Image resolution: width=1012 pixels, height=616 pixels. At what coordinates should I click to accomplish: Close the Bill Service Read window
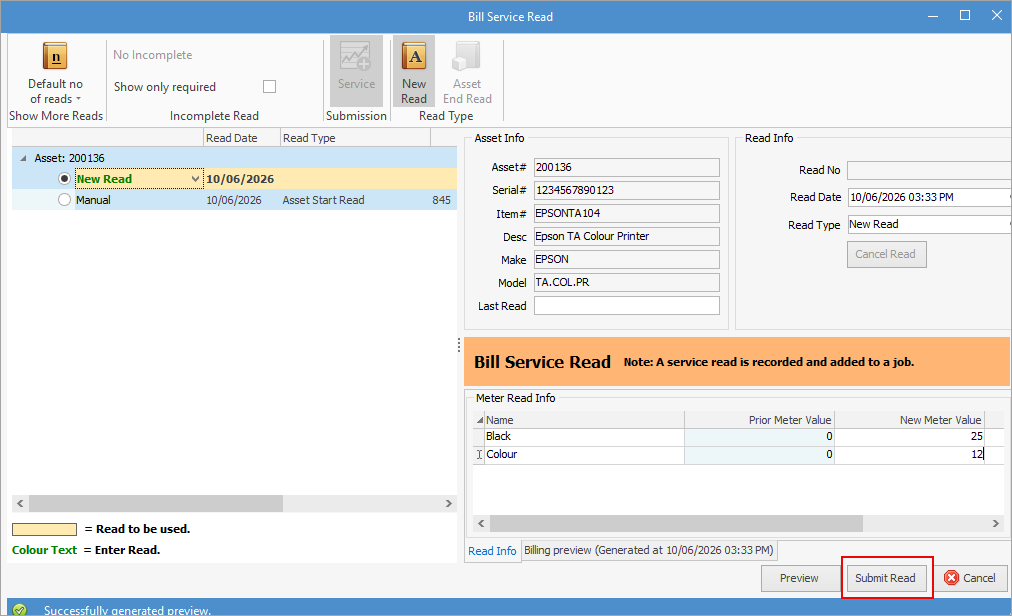(x=997, y=15)
